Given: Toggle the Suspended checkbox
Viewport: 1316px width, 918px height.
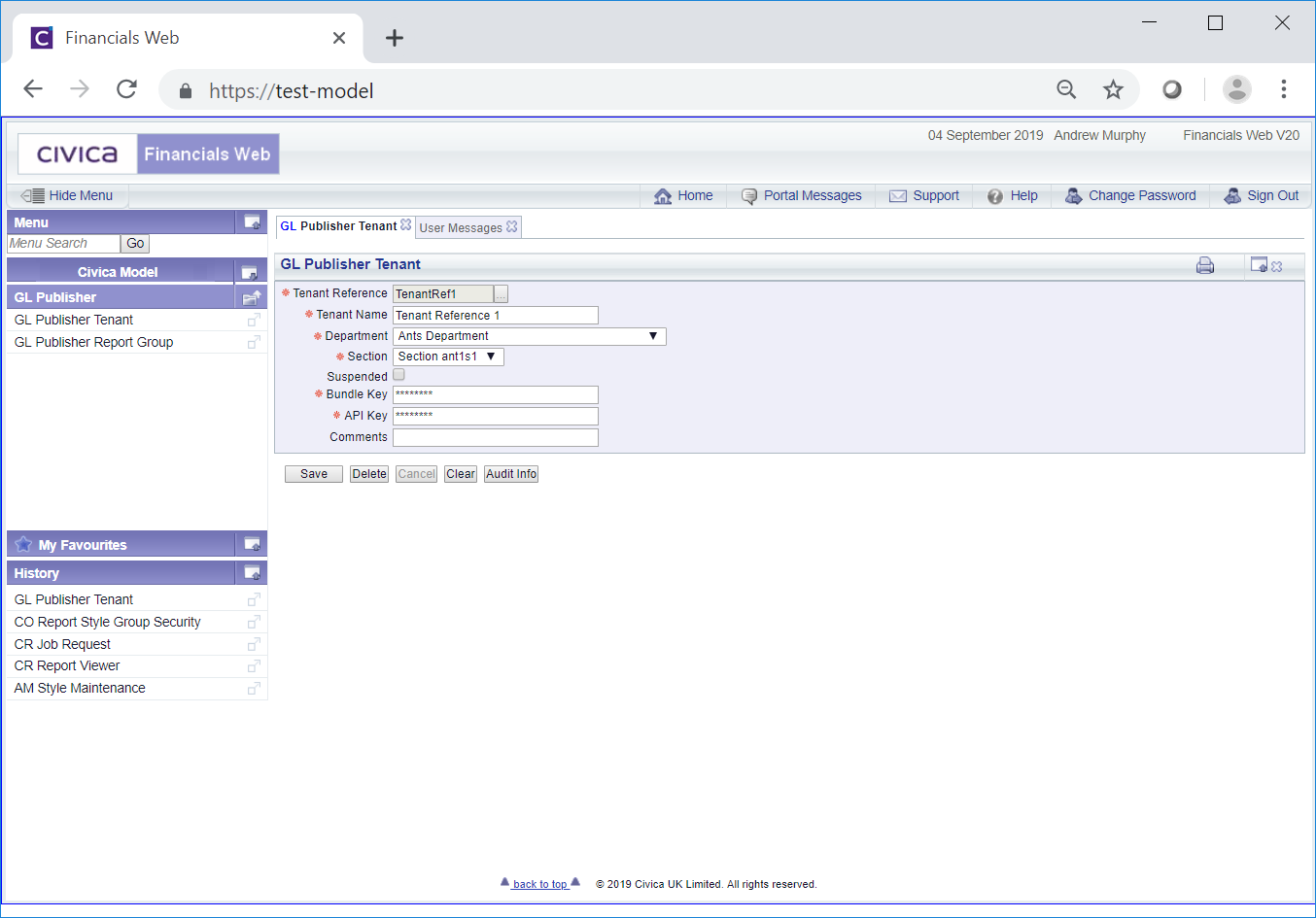Looking at the screenshot, I should 398,375.
